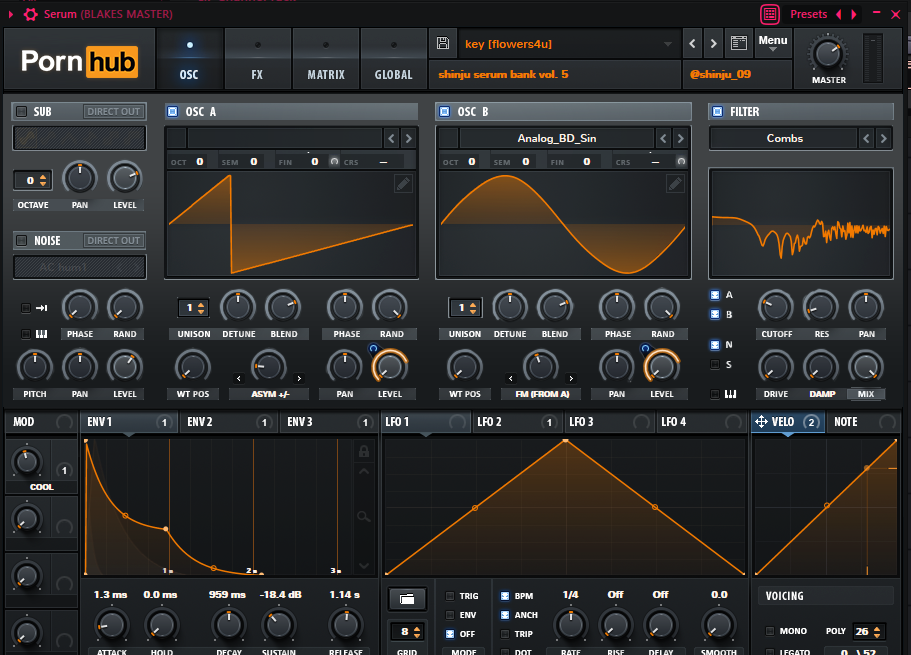Toggle filter routing for noise N
Image resolution: width=911 pixels, height=655 pixels.
coord(715,345)
